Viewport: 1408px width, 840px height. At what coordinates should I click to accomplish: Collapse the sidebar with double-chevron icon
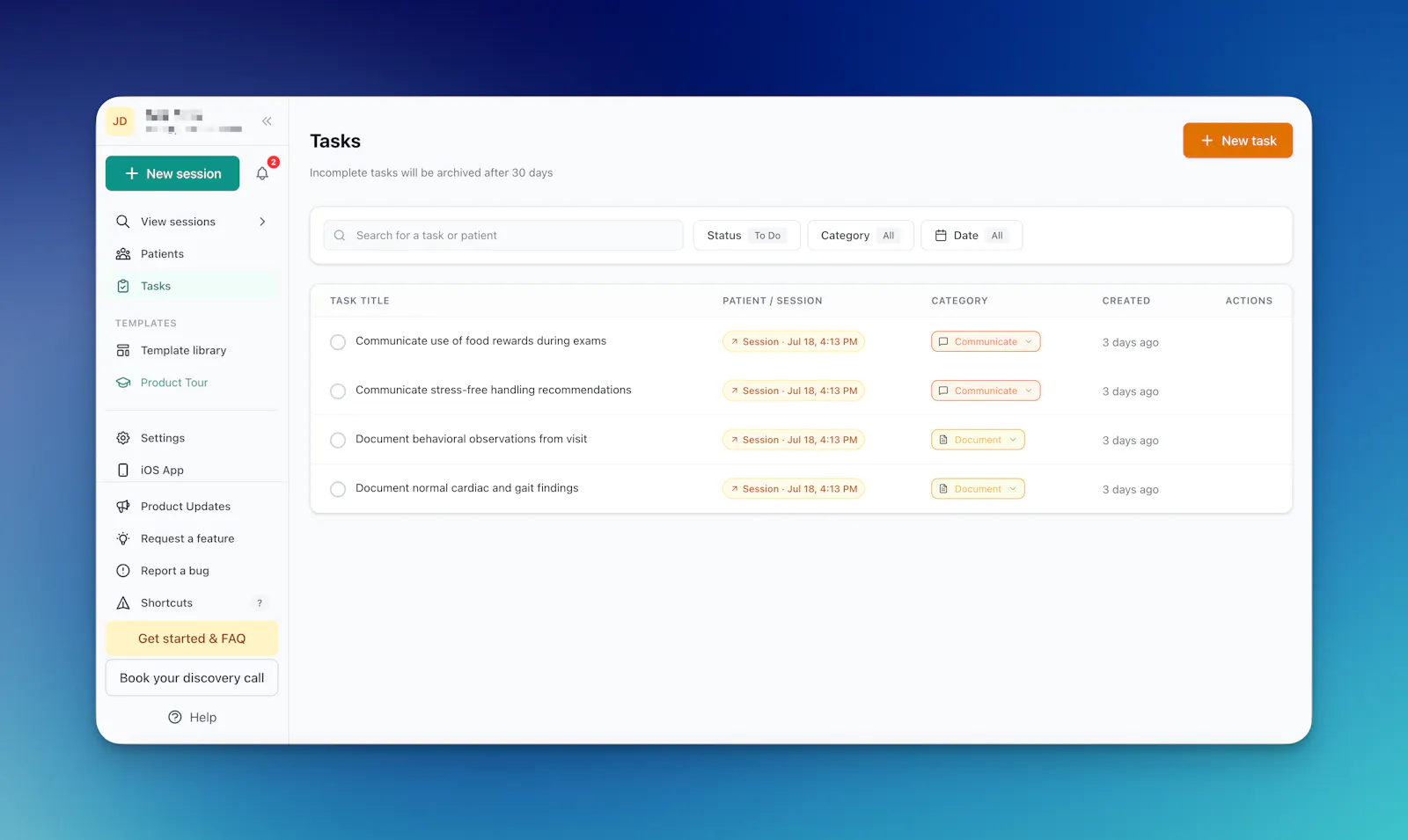[267, 121]
